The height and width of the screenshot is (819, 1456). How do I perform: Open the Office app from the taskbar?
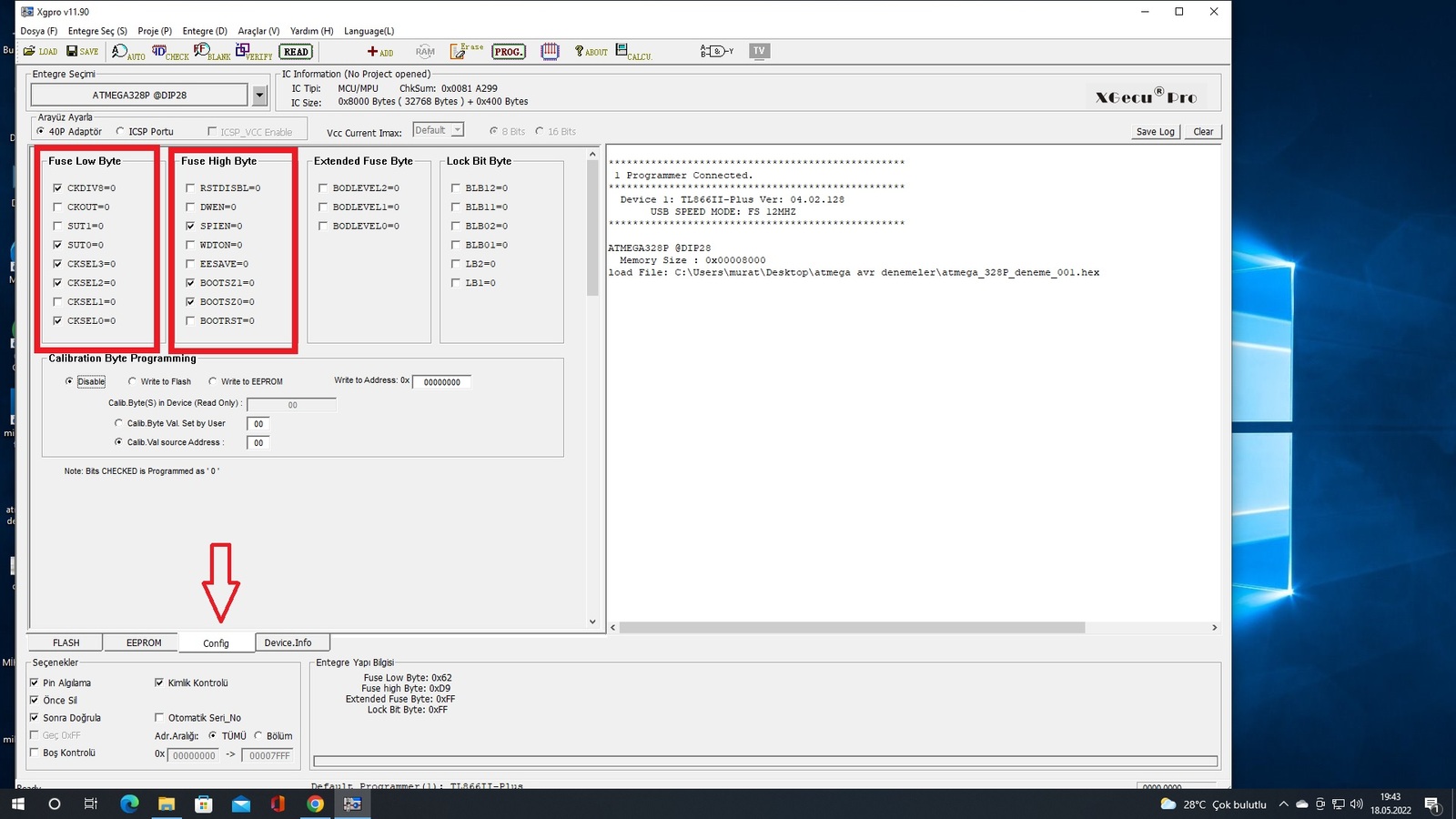pos(278,804)
